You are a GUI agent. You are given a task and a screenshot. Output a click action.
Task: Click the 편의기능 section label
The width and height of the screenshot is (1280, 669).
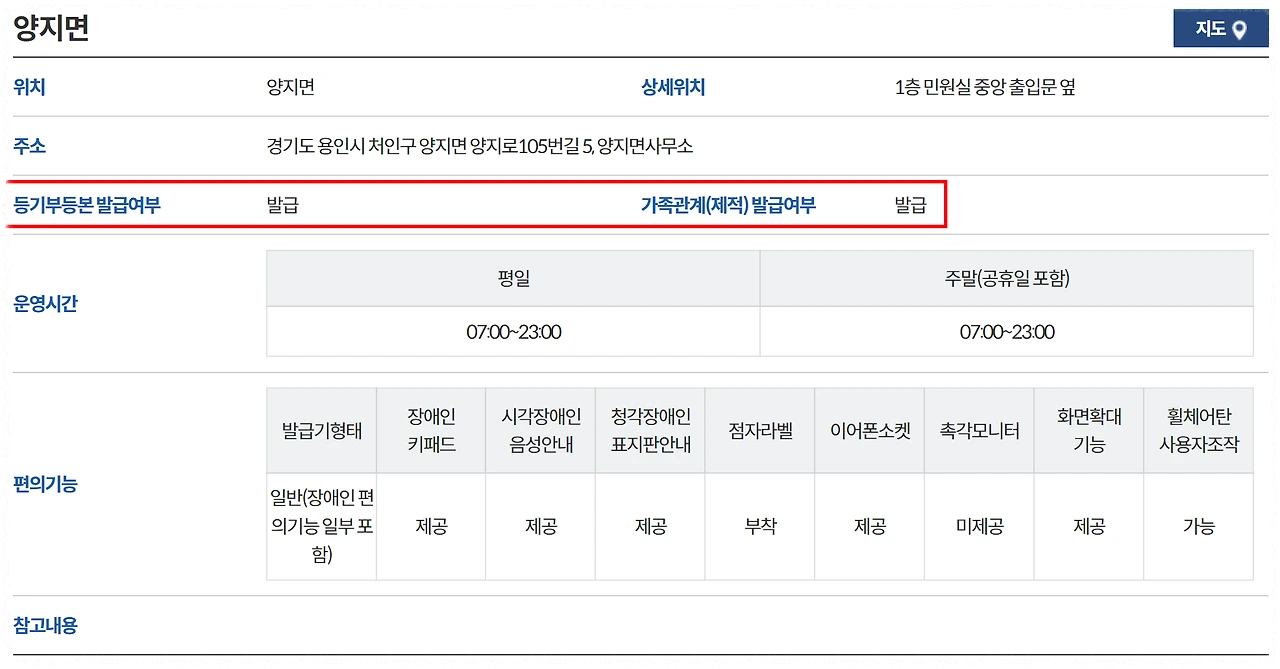point(46,485)
